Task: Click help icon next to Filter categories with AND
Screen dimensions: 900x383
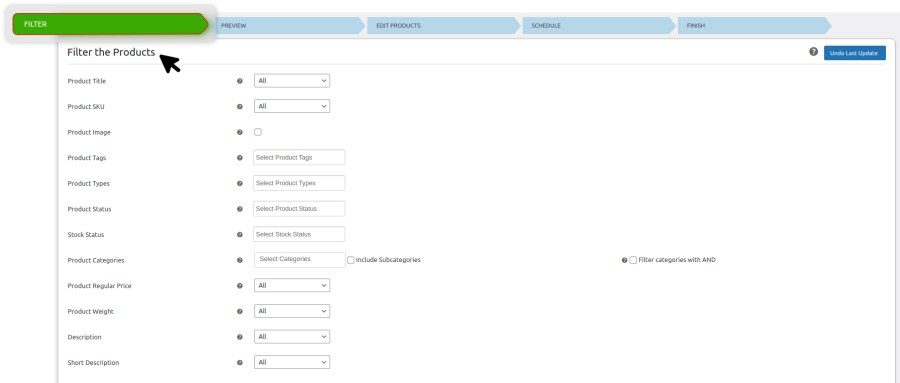Action: click(624, 260)
